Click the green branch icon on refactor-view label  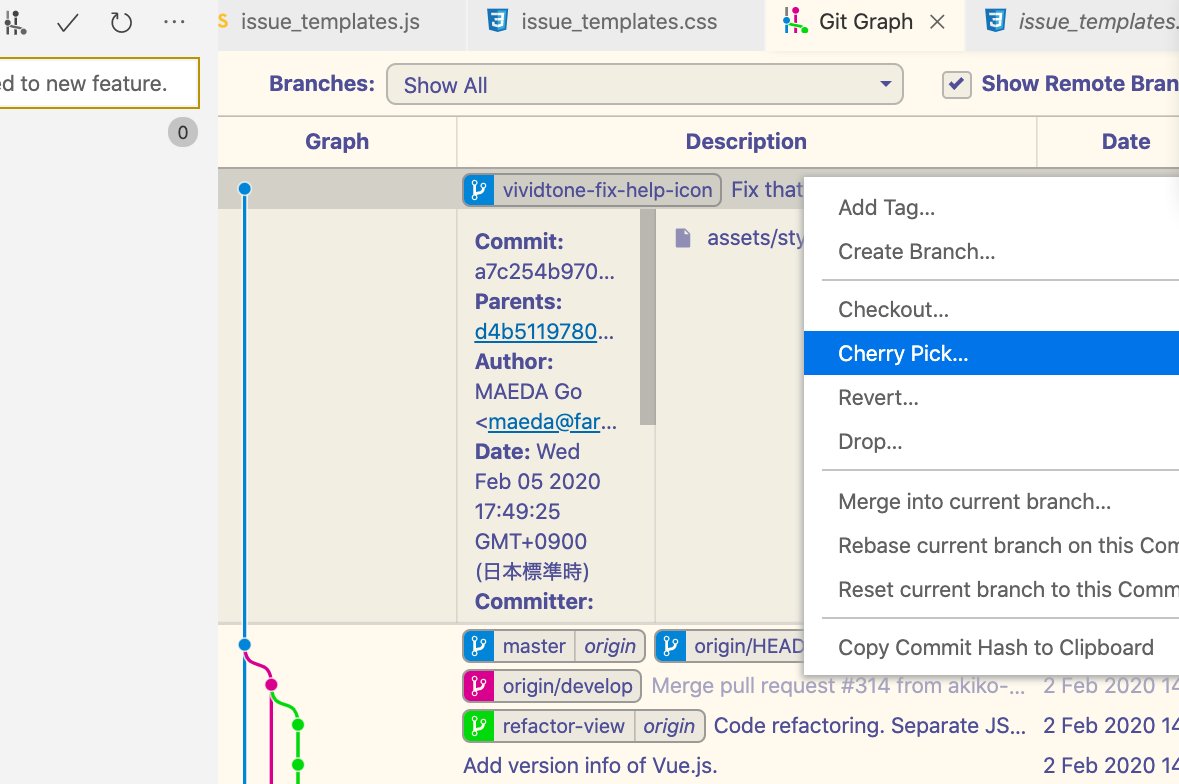pyautogui.click(x=477, y=725)
